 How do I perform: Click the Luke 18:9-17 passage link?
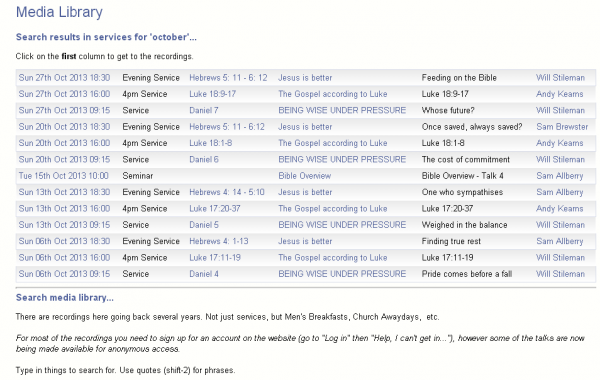click(x=212, y=94)
